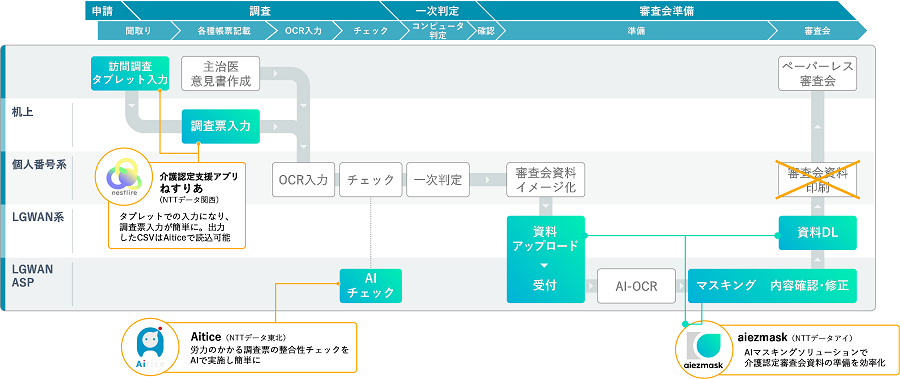The width and height of the screenshot is (900, 379).
Task: Click the OCR入力 process box
Action: 304,180
